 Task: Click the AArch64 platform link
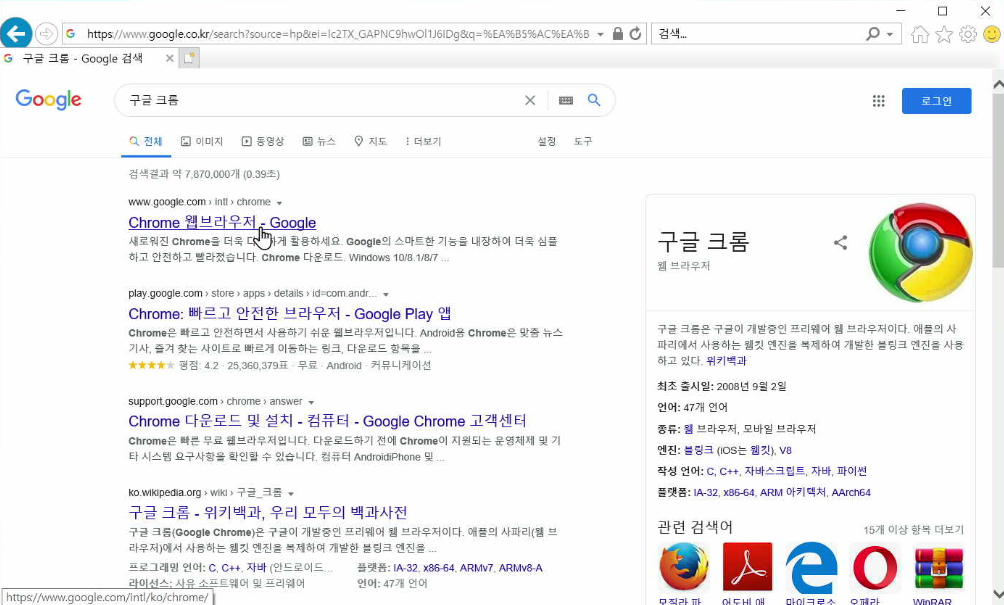(851, 492)
